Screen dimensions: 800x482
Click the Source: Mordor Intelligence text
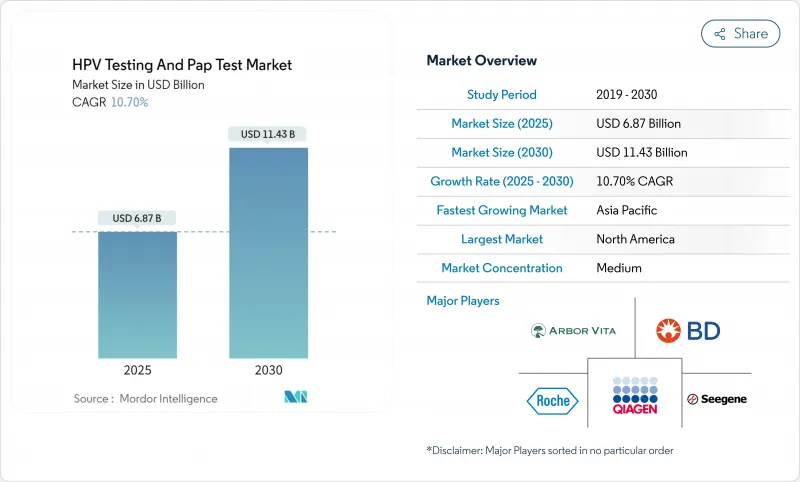145,398
